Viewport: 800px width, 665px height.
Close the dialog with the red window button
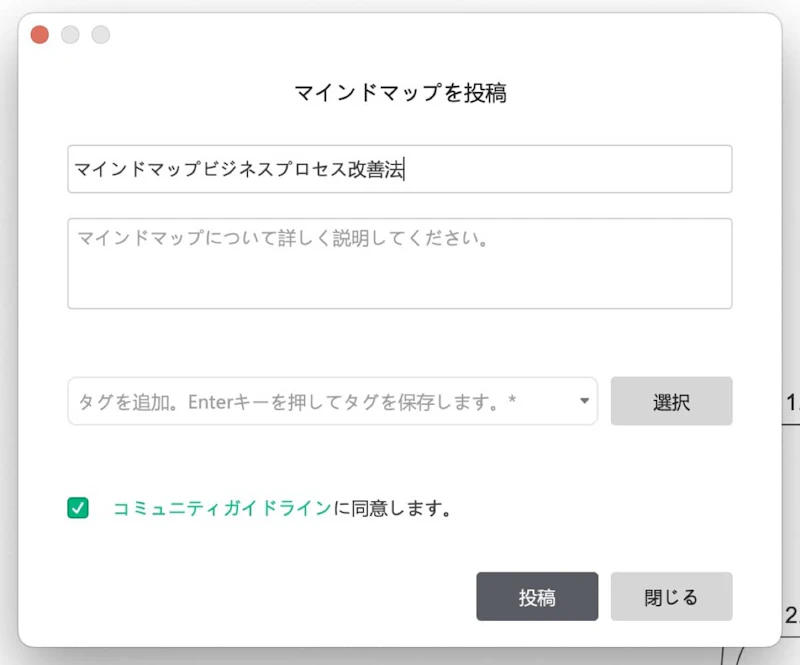point(40,35)
